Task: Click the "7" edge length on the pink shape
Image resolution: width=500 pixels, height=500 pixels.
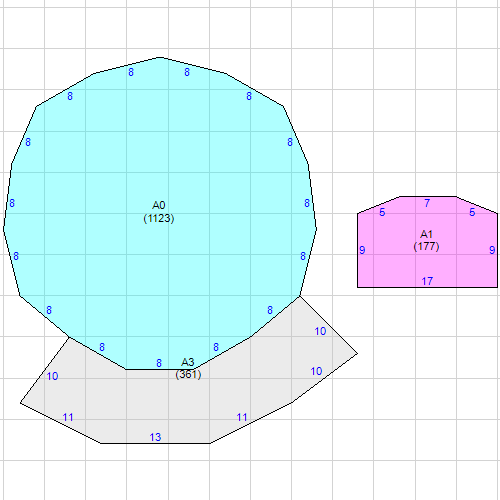Action: tap(427, 203)
